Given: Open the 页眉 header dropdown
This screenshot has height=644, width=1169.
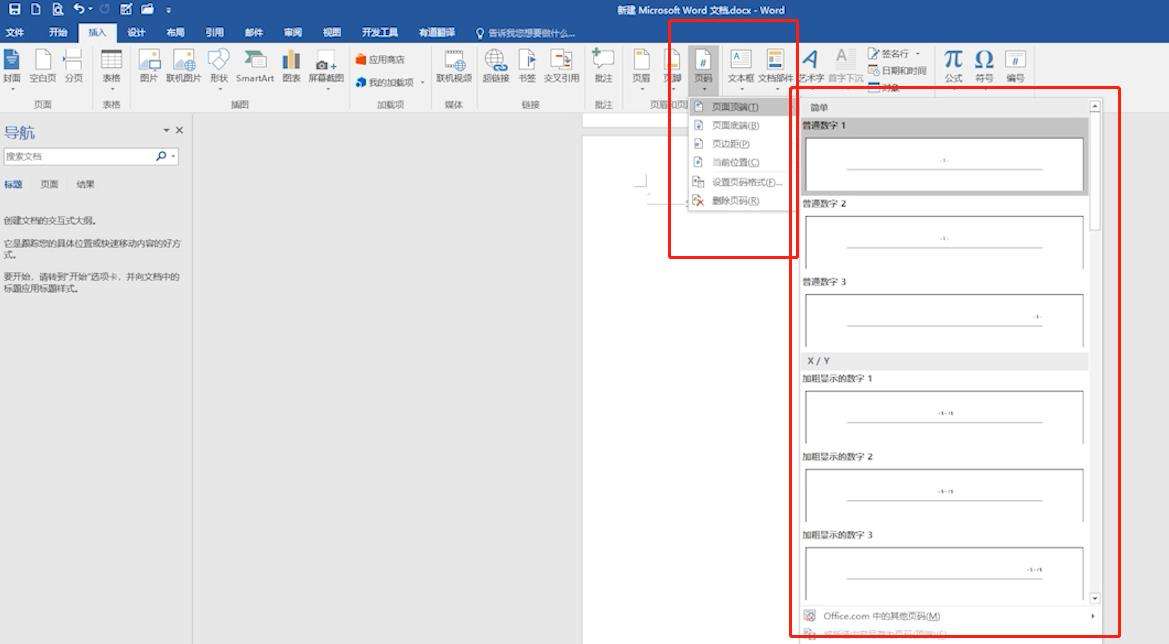Looking at the screenshot, I should tap(641, 69).
